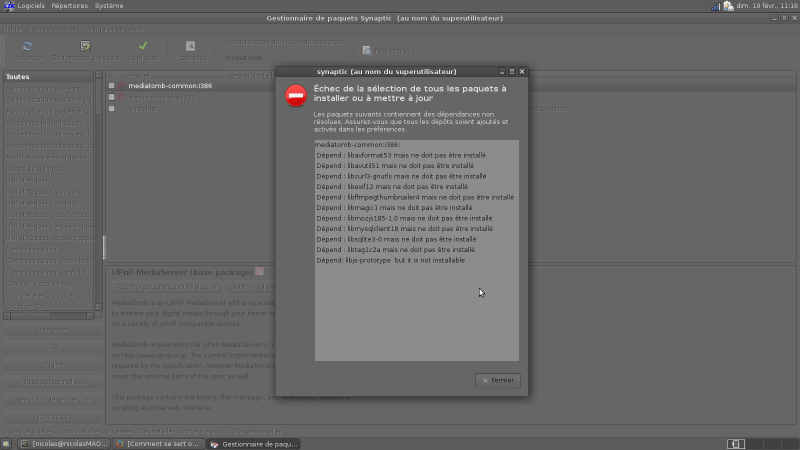Switch to Gestionnaire de paquets taskbar entry
The image size is (800, 450).
click(254, 444)
